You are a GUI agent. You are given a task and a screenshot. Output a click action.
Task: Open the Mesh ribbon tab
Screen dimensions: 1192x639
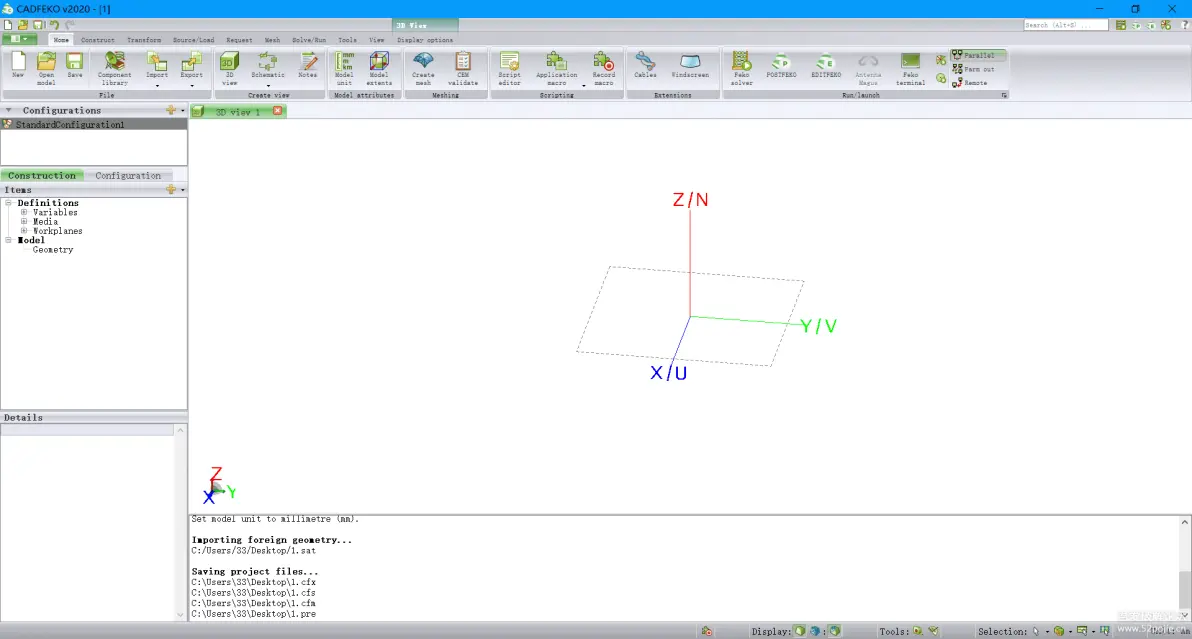pos(272,40)
